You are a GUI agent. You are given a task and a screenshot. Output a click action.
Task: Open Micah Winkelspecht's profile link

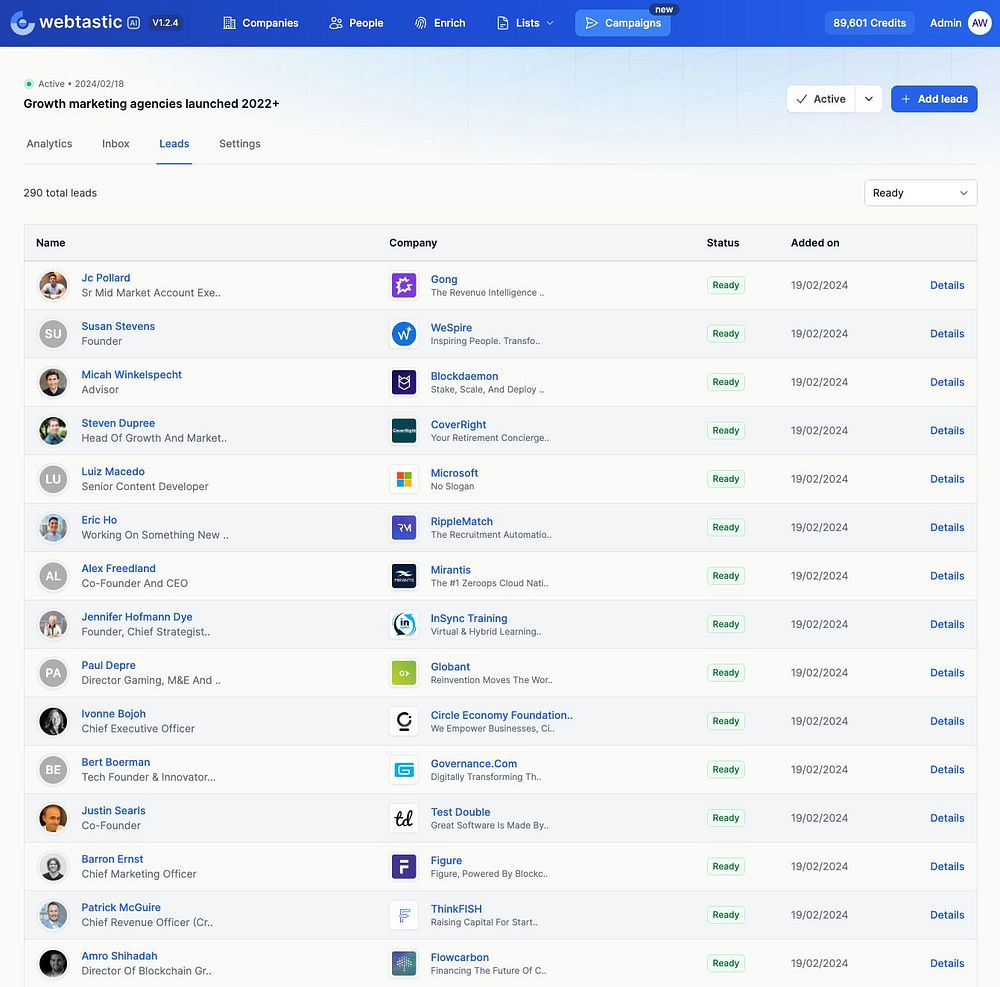[131, 375]
